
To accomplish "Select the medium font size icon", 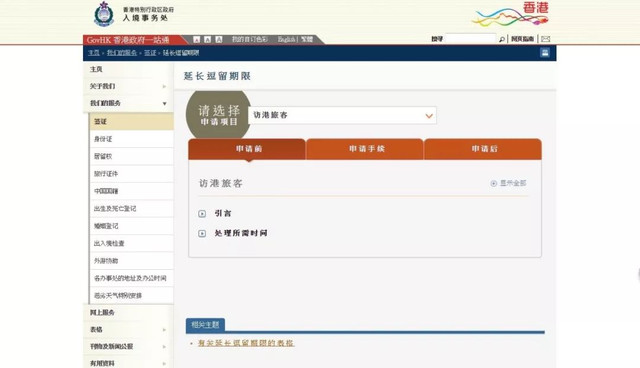I will tap(208, 40).
